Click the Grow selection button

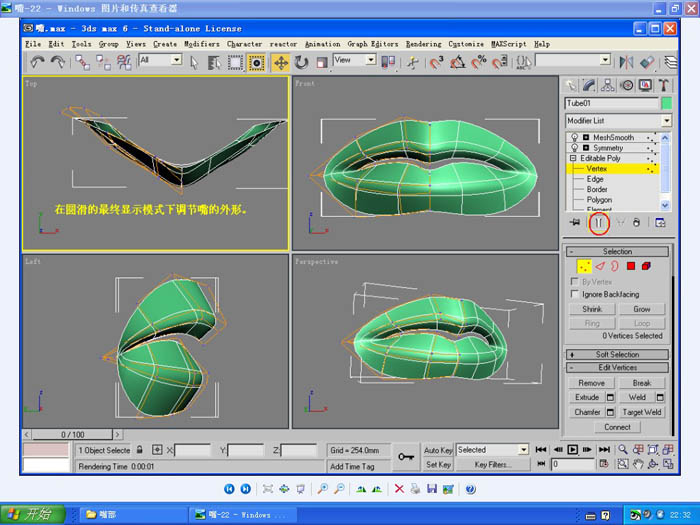click(x=641, y=309)
